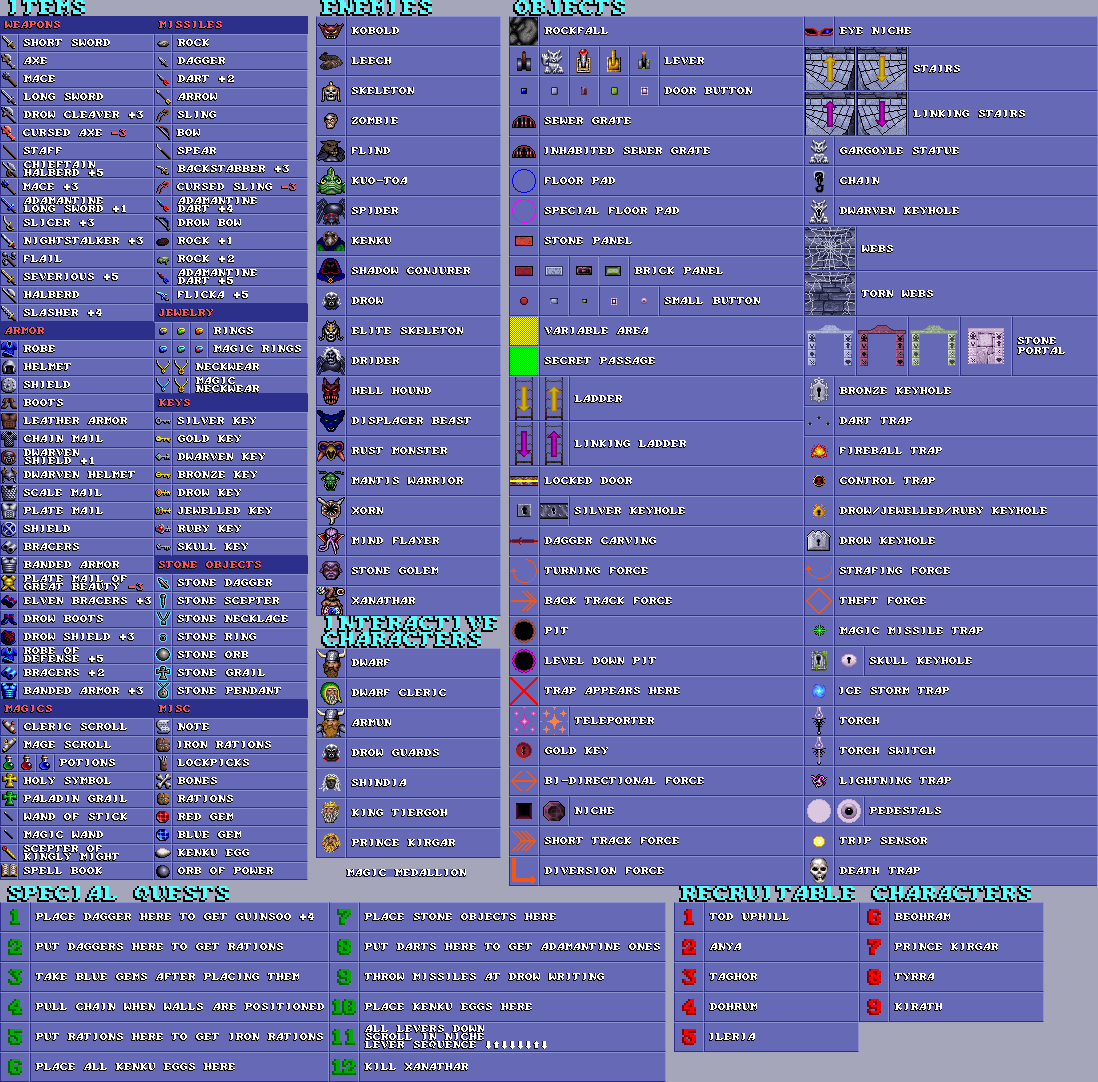
Task: Click the "Nightstalker +3" weapon label
Action: (83, 241)
